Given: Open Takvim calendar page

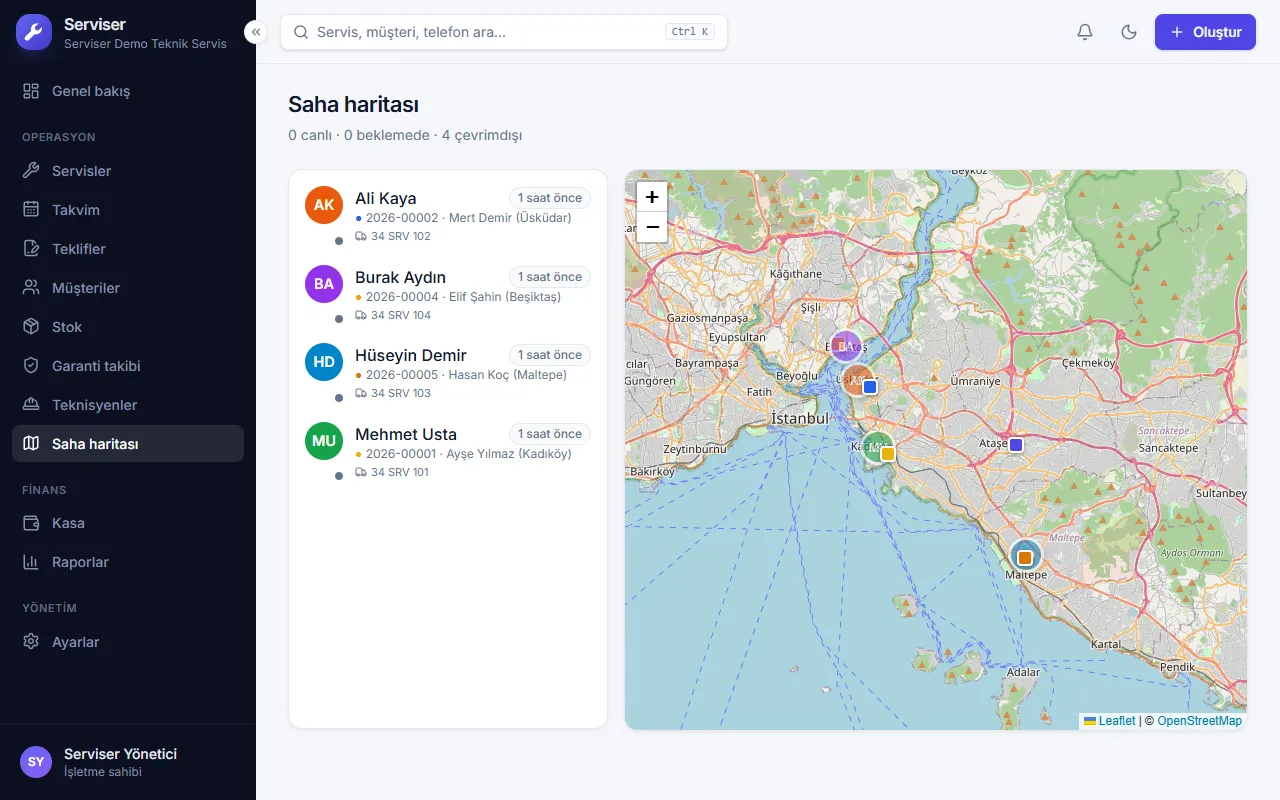Looking at the screenshot, I should click(128, 210).
